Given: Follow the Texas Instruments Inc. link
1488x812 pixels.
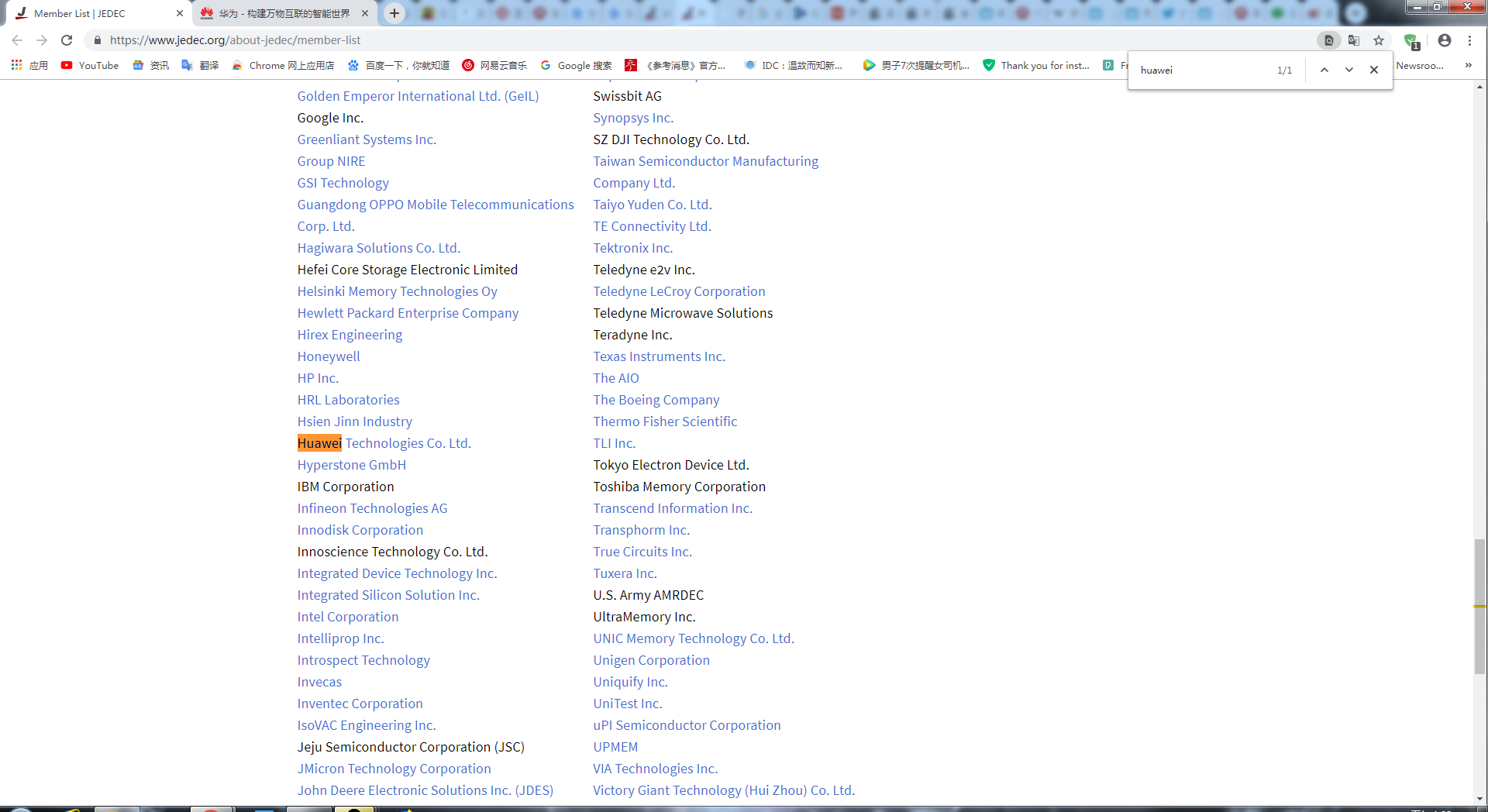Looking at the screenshot, I should pyautogui.click(x=659, y=356).
